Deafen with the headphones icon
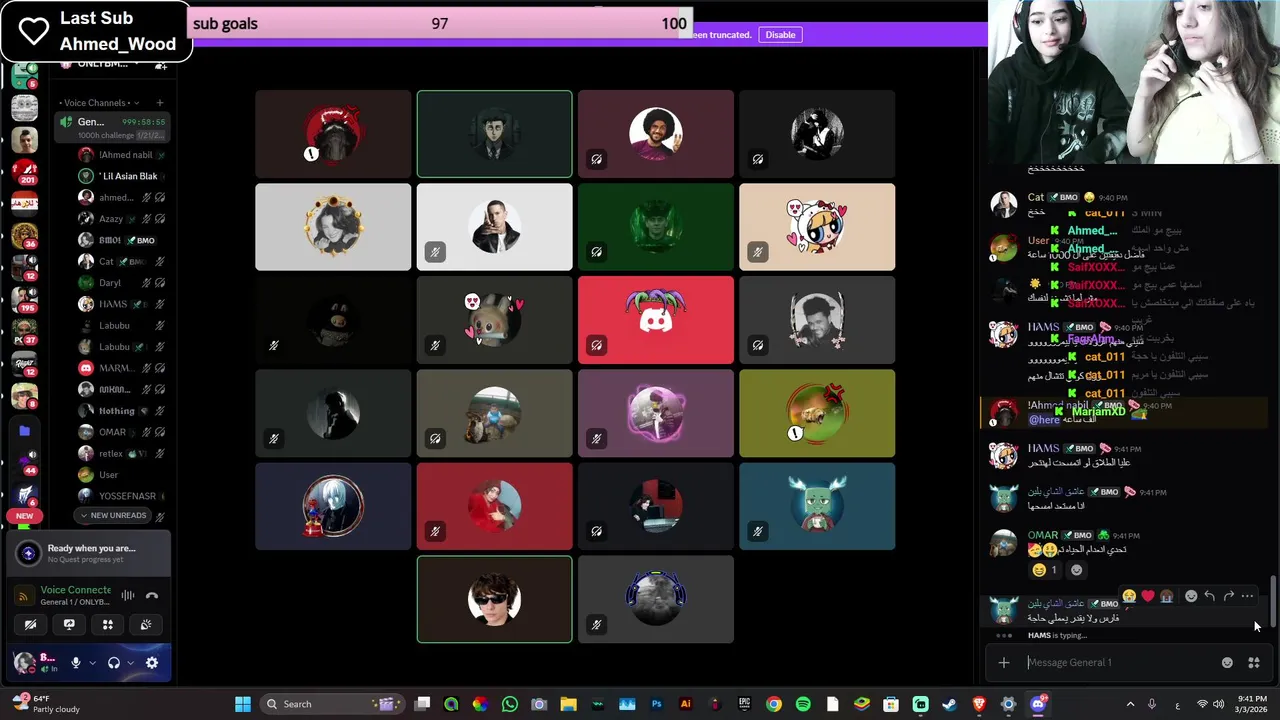The width and height of the screenshot is (1280, 720). click(x=114, y=662)
